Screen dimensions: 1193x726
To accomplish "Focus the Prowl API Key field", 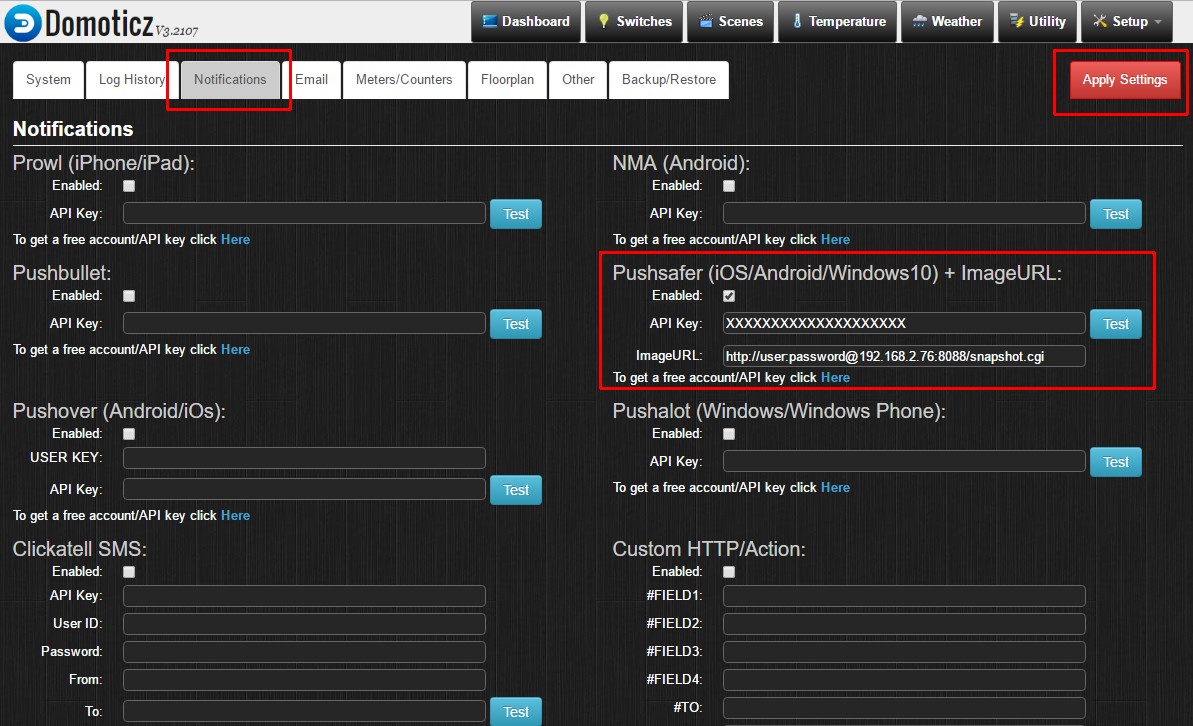I will click(304, 213).
